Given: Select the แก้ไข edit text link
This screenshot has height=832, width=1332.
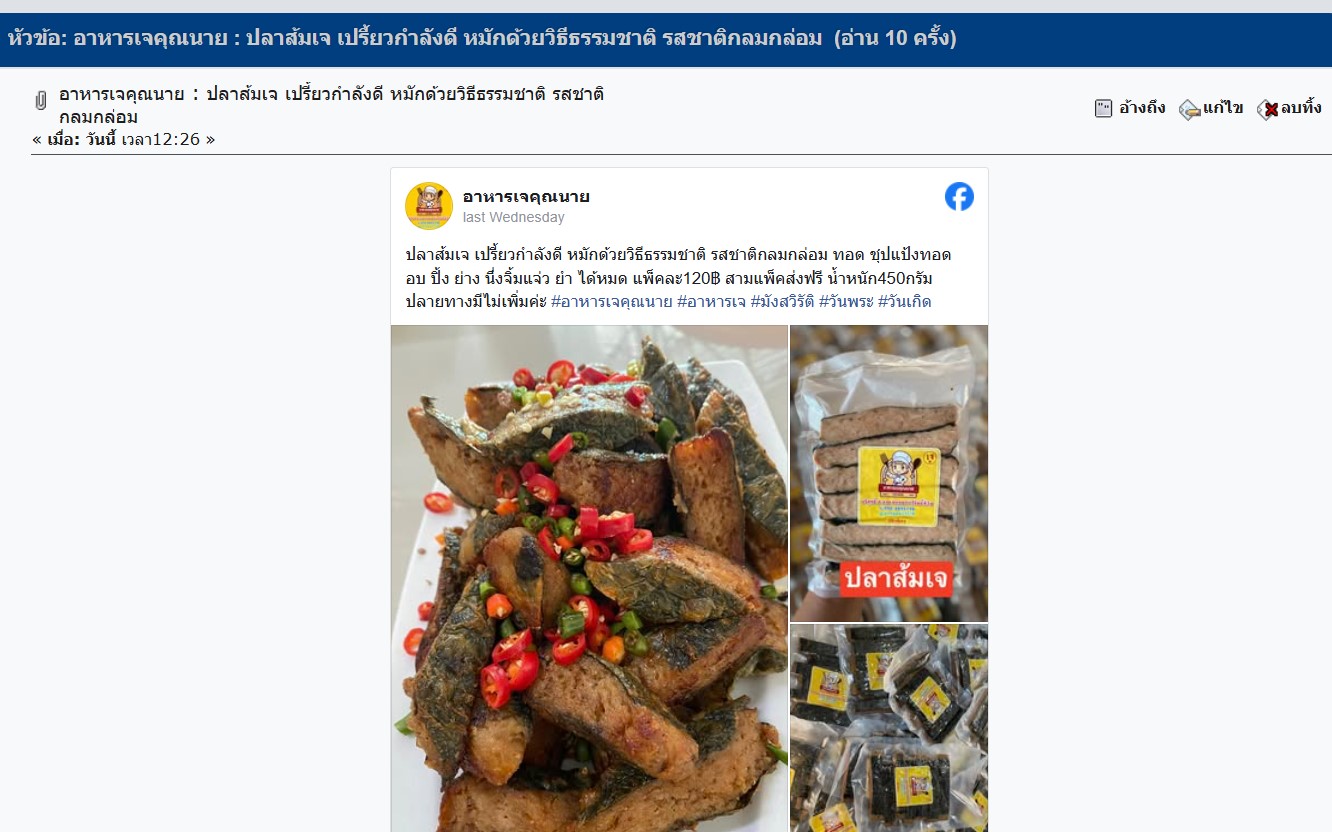Looking at the screenshot, I should [x=1223, y=108].
